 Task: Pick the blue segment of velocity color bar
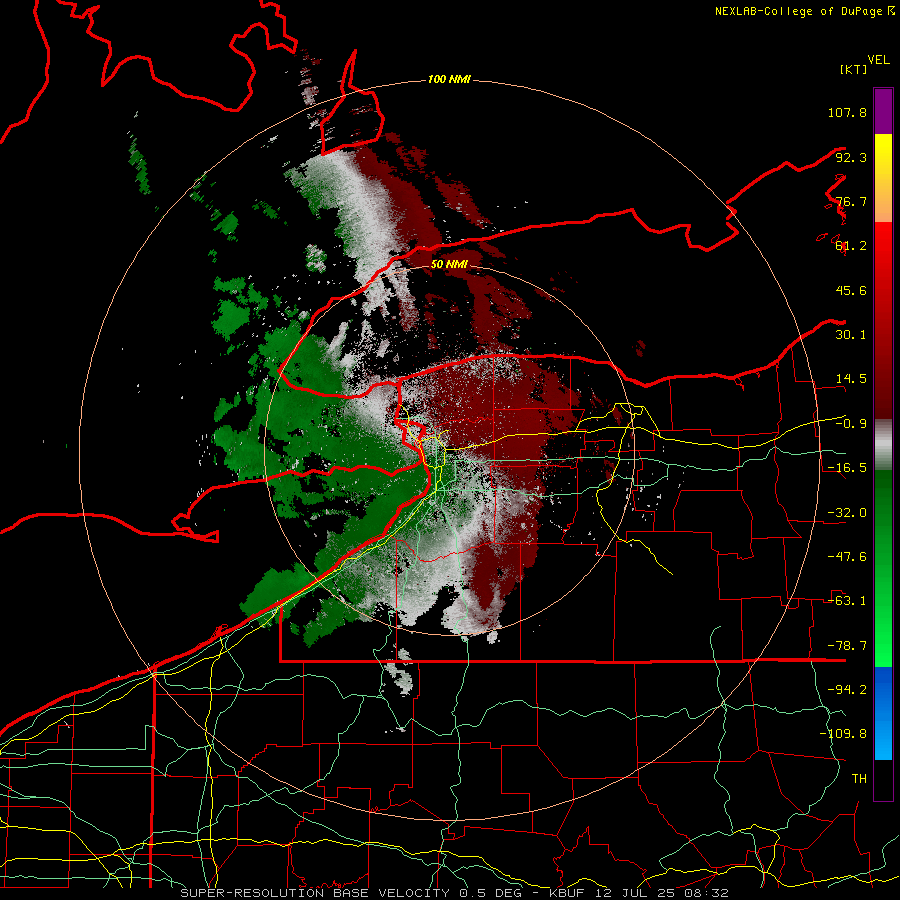[883, 713]
